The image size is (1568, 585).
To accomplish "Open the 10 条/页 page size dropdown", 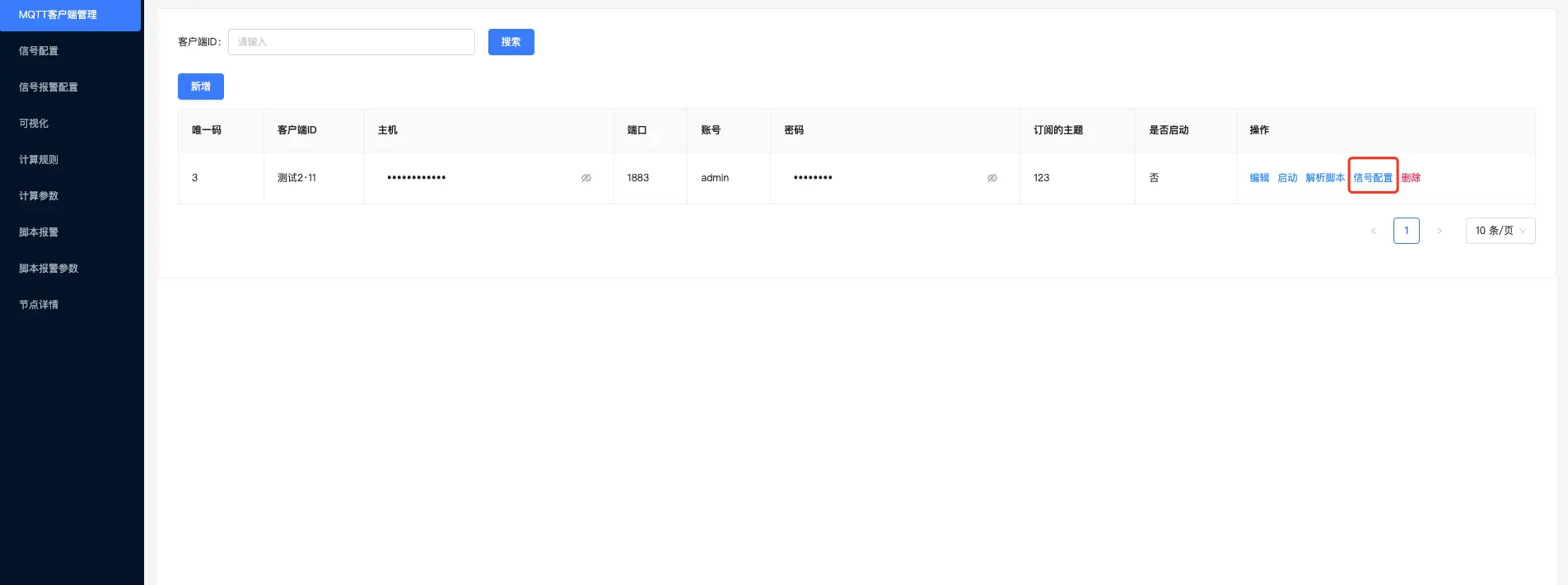I will tap(1500, 231).
